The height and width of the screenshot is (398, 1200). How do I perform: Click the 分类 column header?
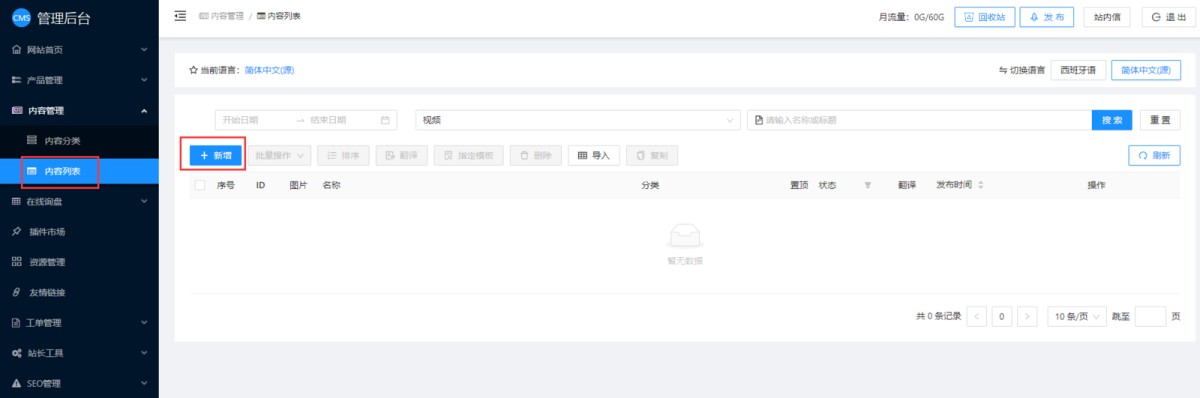point(650,185)
